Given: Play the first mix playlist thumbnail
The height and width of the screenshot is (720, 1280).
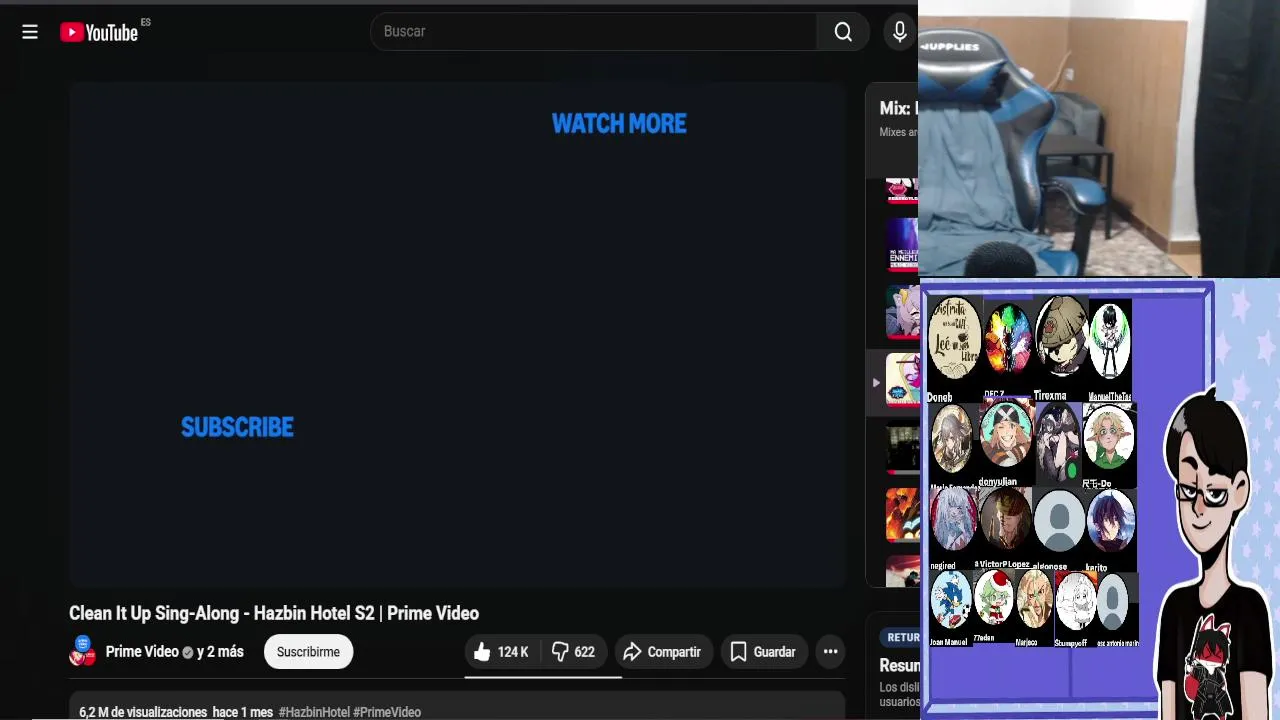Looking at the screenshot, I should [902, 192].
